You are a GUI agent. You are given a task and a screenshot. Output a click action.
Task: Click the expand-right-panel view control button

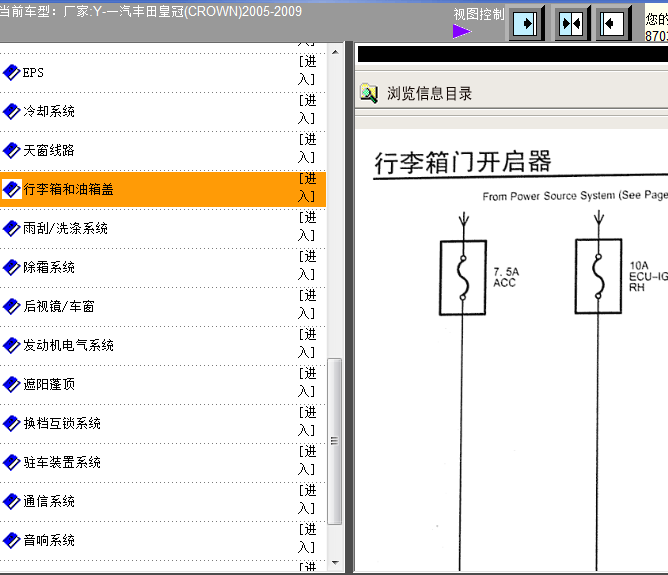[x=614, y=23]
